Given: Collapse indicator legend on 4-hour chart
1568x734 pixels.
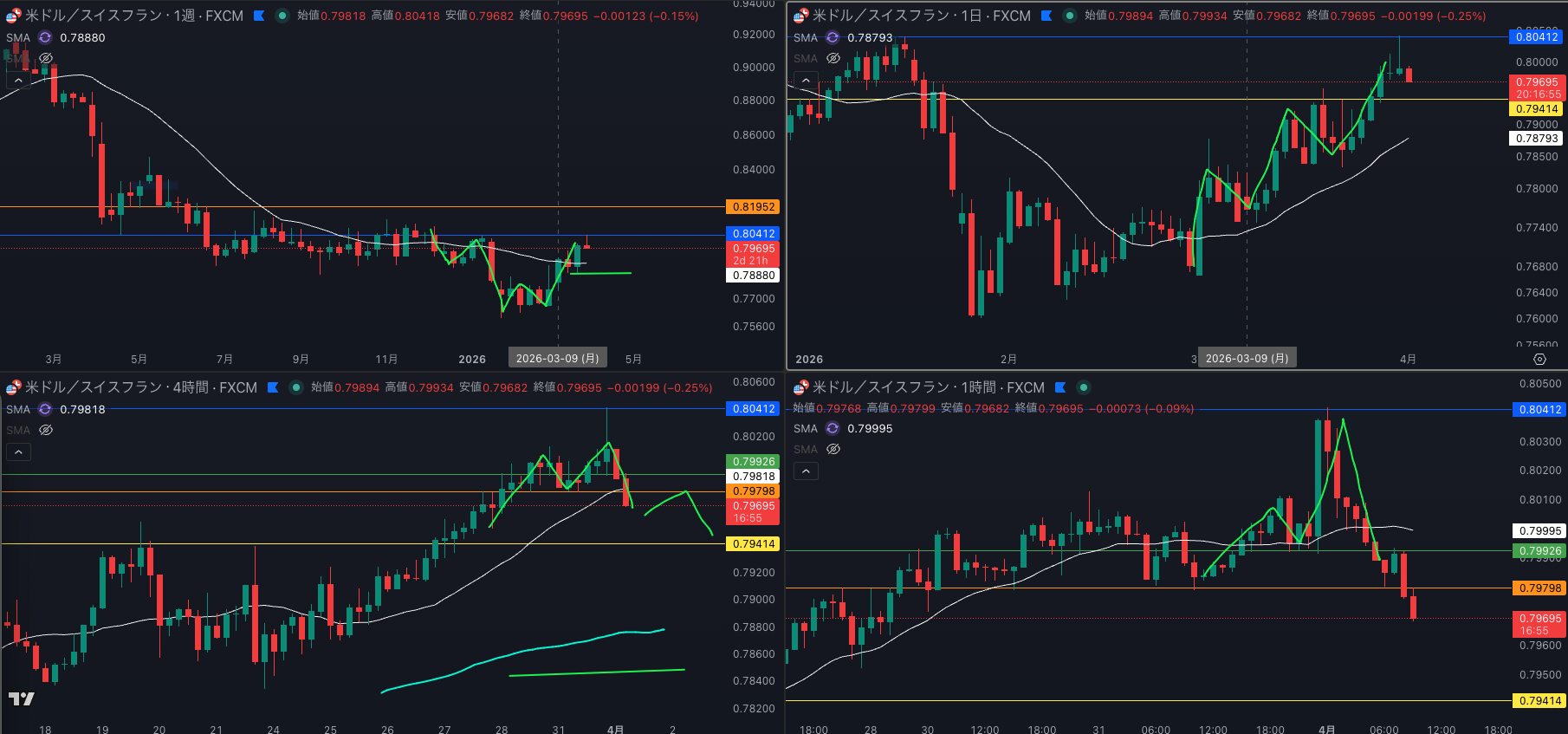Looking at the screenshot, I should (18, 451).
